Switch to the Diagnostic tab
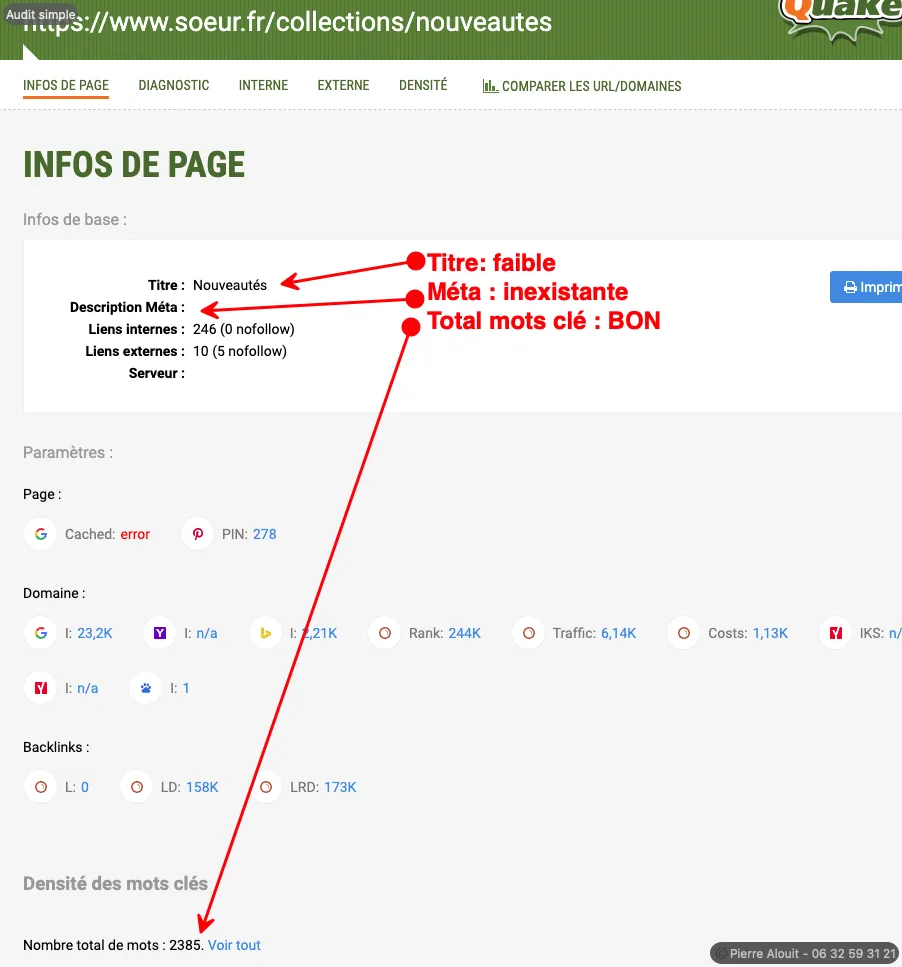The image size is (902, 967). [x=174, y=86]
